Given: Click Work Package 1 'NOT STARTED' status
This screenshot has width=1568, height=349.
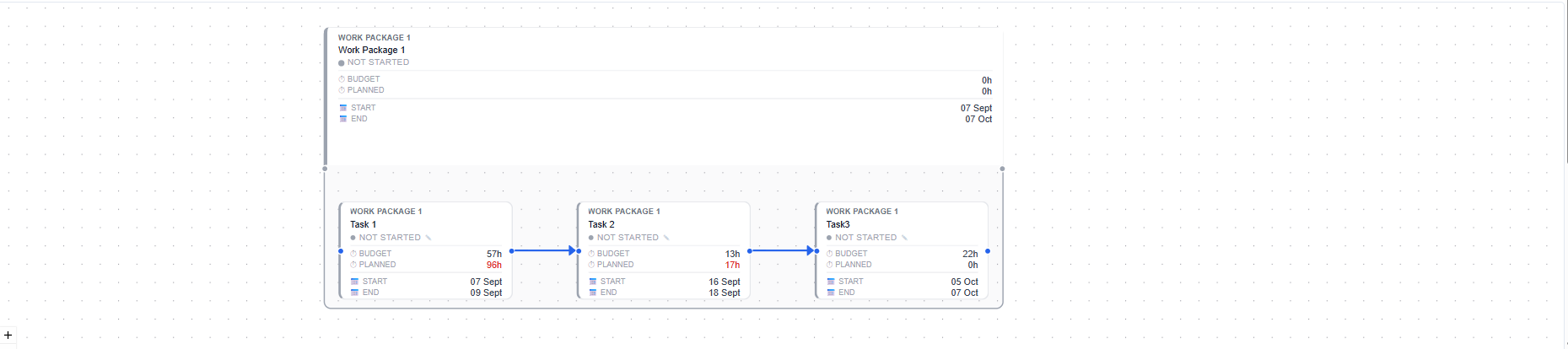Looking at the screenshot, I should pos(378,62).
